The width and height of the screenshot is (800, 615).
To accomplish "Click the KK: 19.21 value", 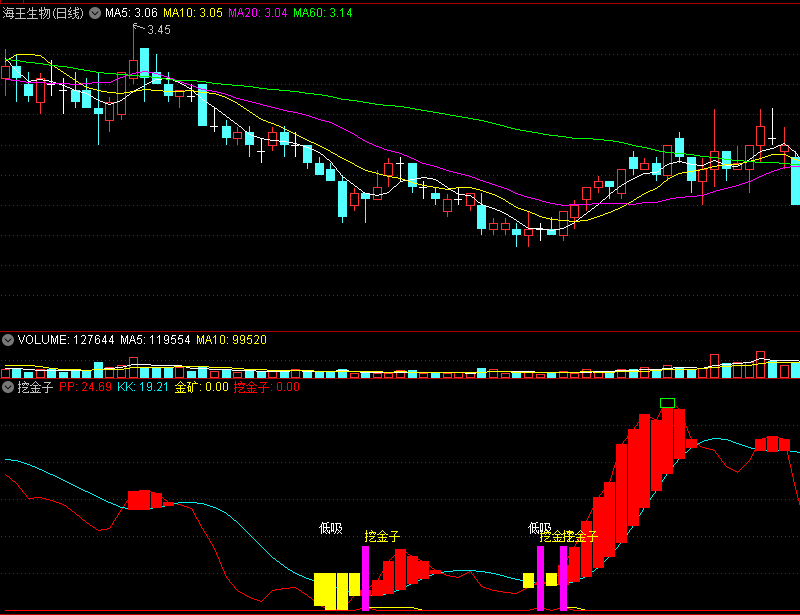I will coord(143,387).
